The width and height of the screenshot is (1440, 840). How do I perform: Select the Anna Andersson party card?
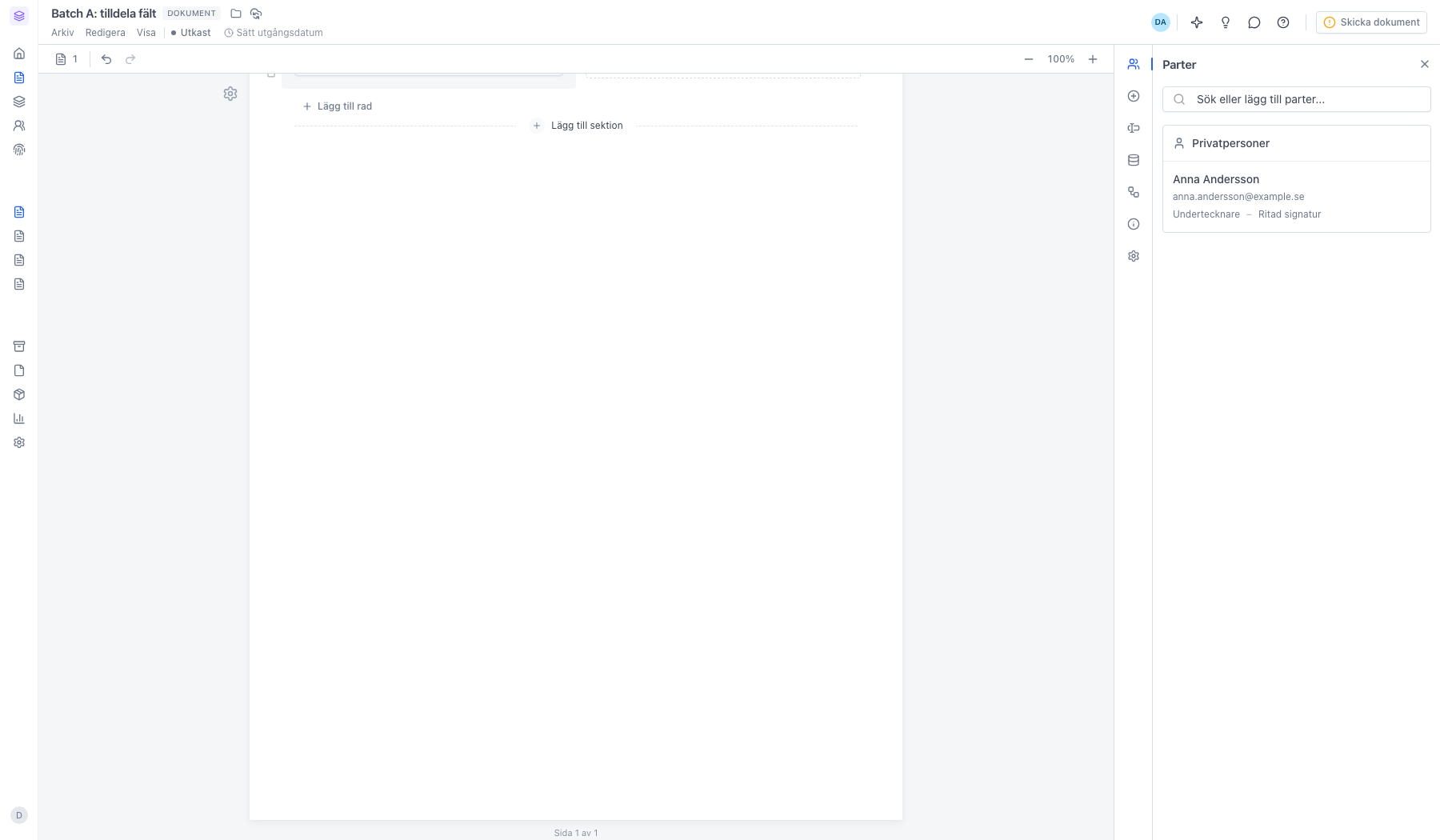(1296, 197)
